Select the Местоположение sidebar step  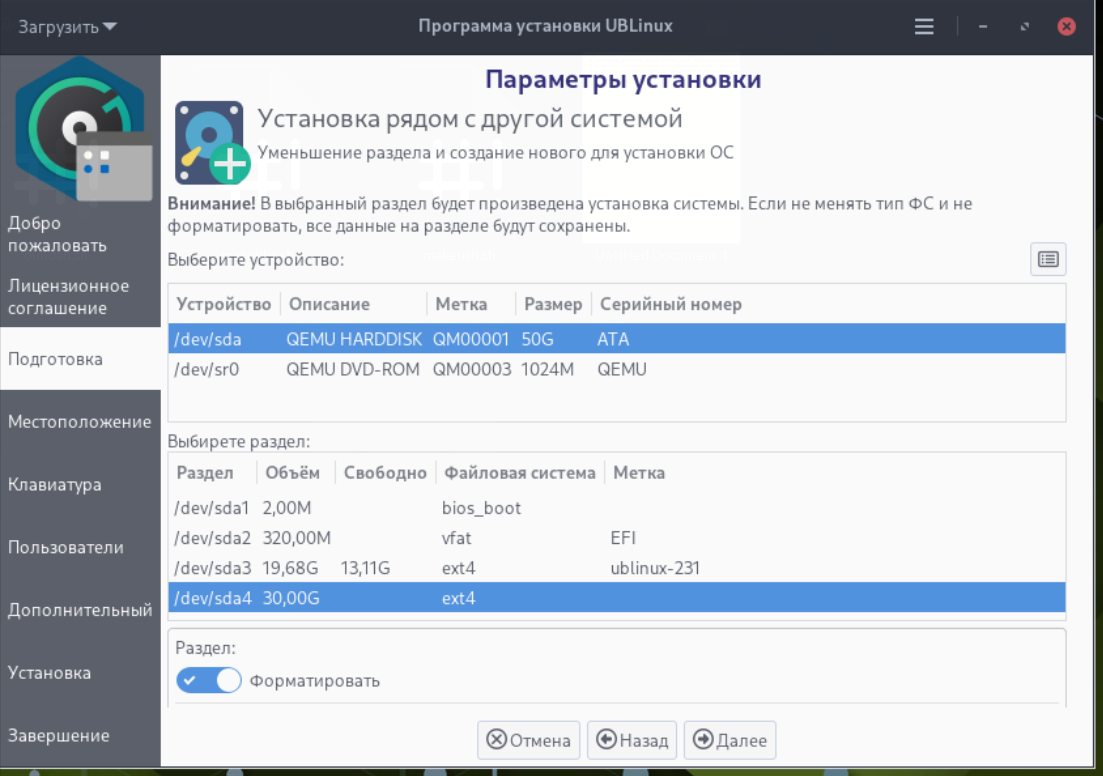(x=80, y=421)
